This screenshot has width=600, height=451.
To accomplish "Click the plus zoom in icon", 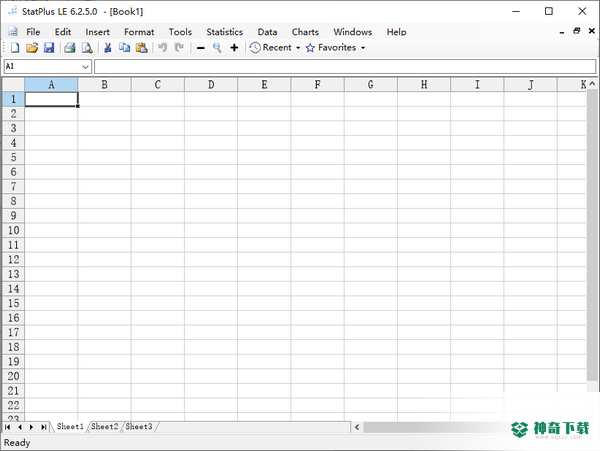I will coord(234,48).
